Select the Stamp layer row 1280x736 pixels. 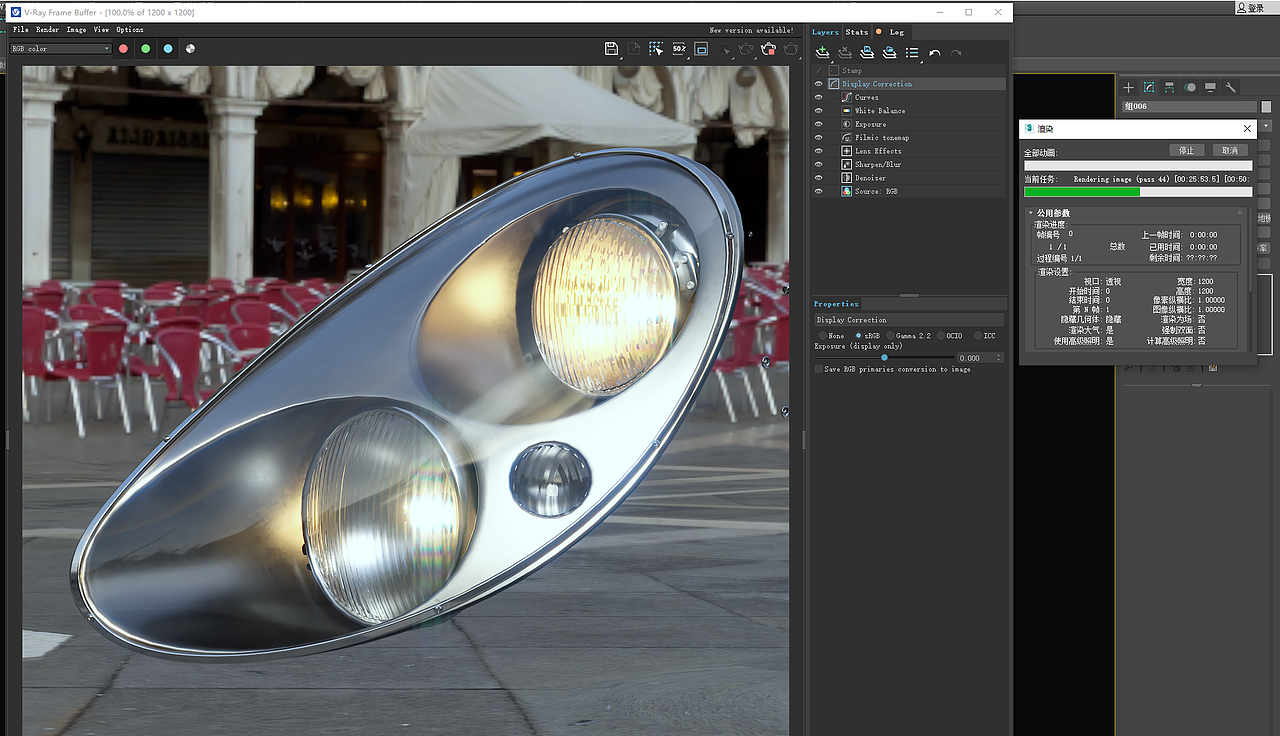[911, 71]
